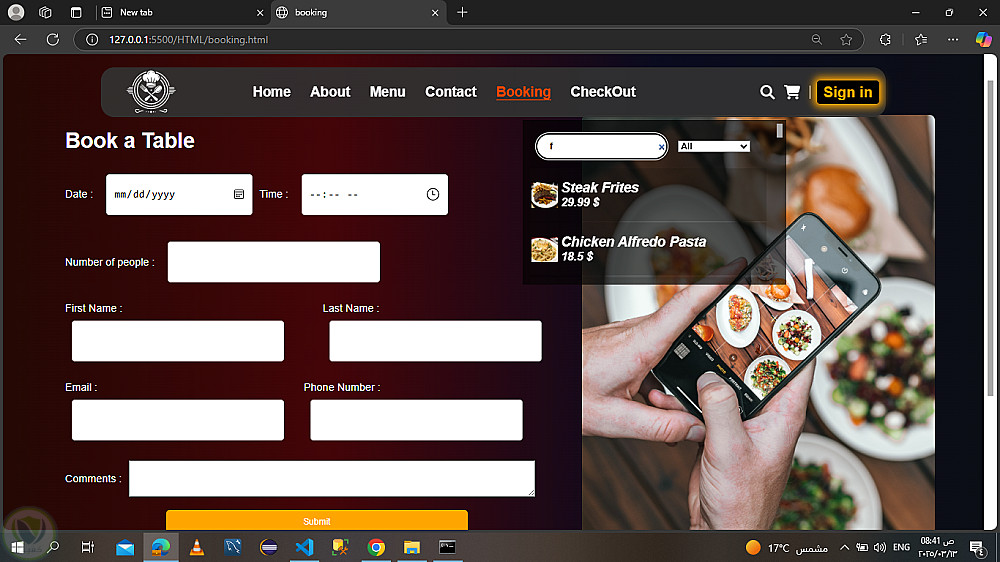Viewport: 1000px width, 562px height.
Task: Launch Google Chrome from taskbar
Action: pyautogui.click(x=376, y=547)
